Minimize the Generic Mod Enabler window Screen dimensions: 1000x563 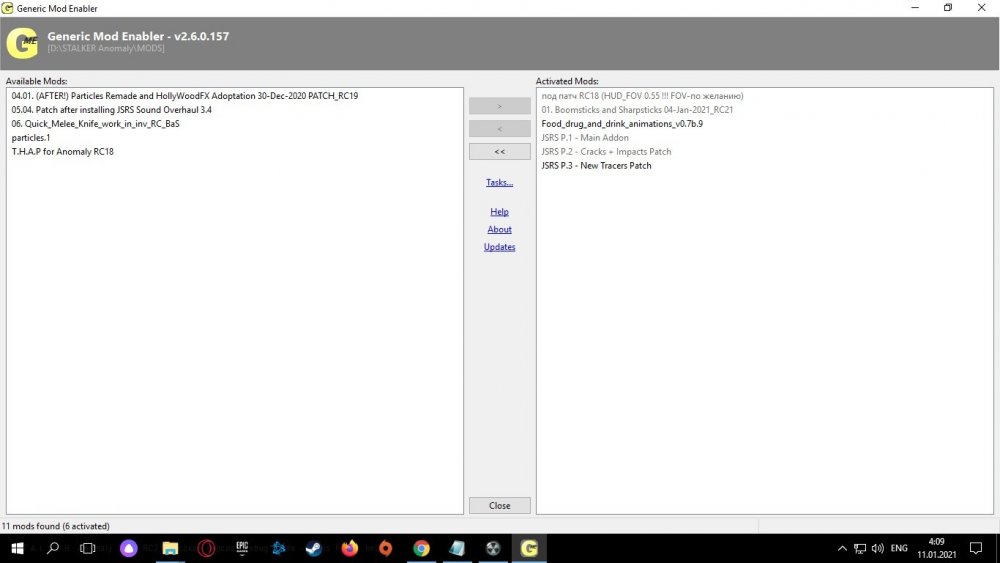point(915,8)
